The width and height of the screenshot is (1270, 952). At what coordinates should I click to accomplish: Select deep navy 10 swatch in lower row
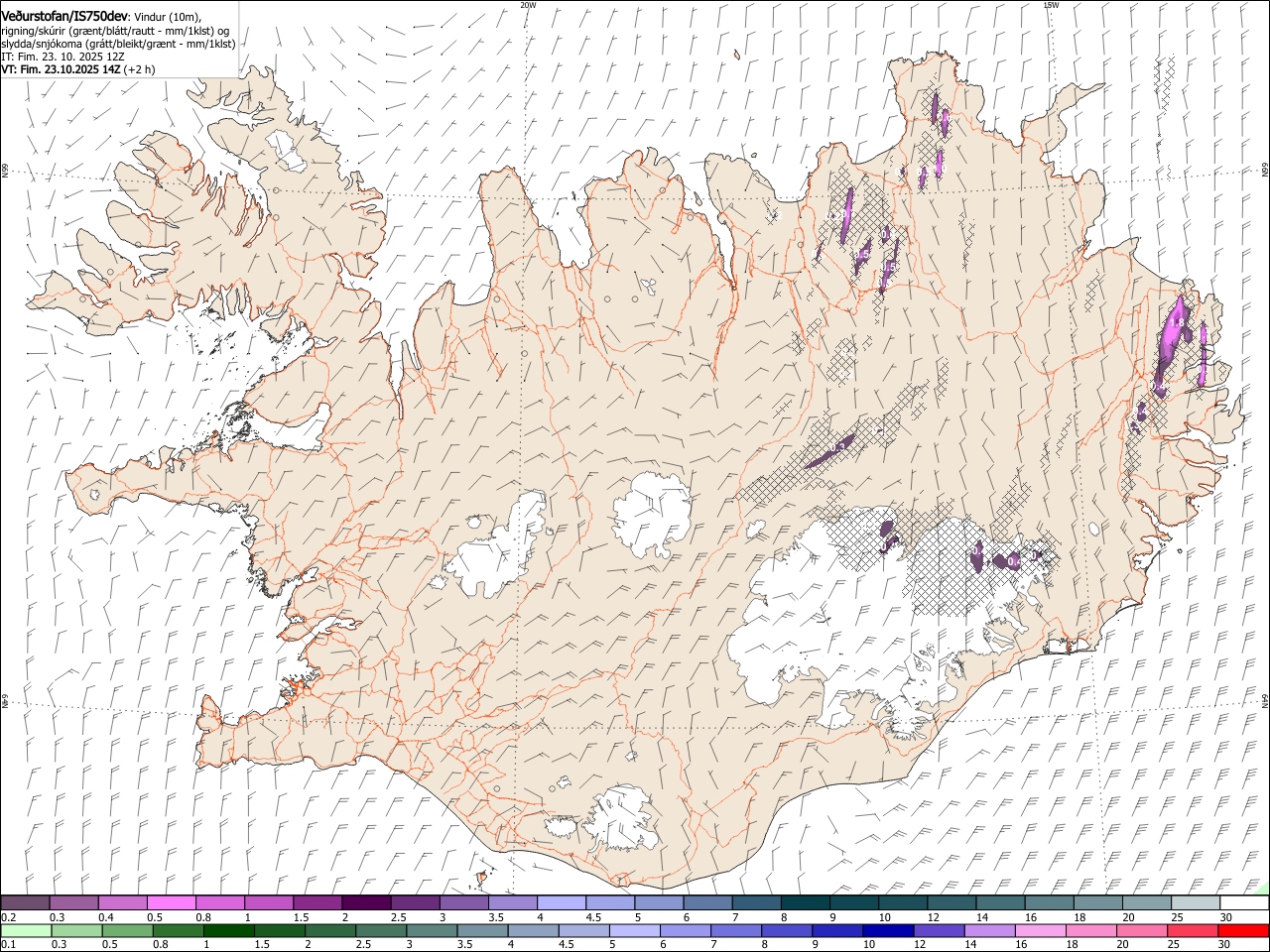tap(888, 931)
